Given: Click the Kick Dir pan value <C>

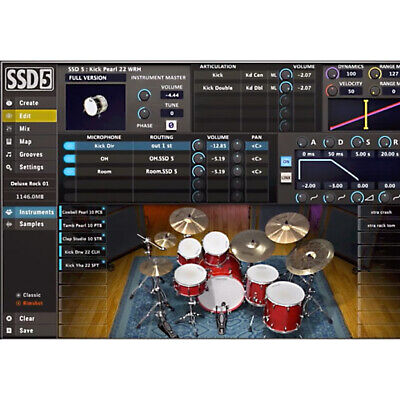Looking at the screenshot, I should pyautogui.click(x=256, y=146).
